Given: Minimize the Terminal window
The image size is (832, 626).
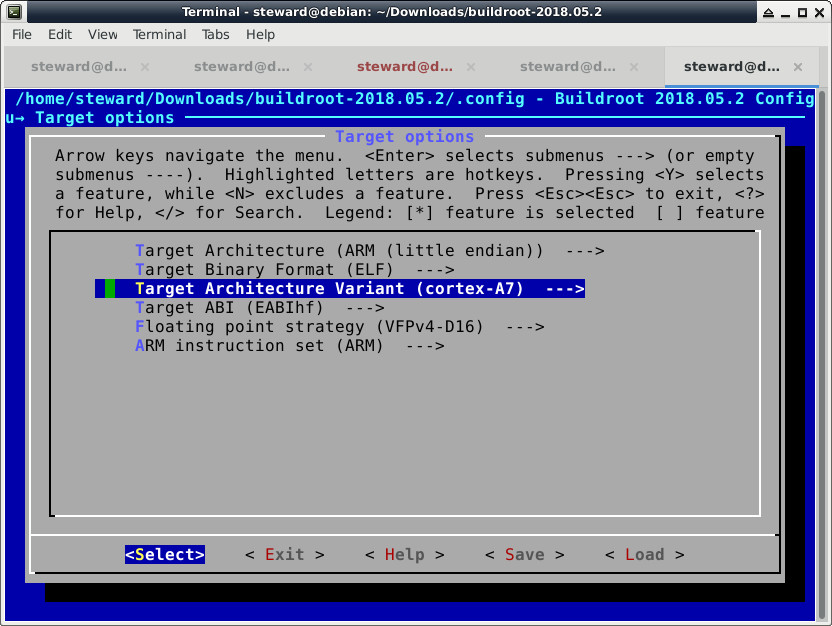Looking at the screenshot, I should click(x=768, y=11).
